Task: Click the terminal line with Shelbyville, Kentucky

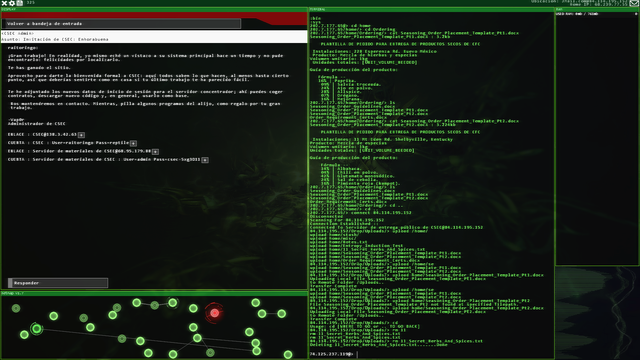Action: (382, 139)
